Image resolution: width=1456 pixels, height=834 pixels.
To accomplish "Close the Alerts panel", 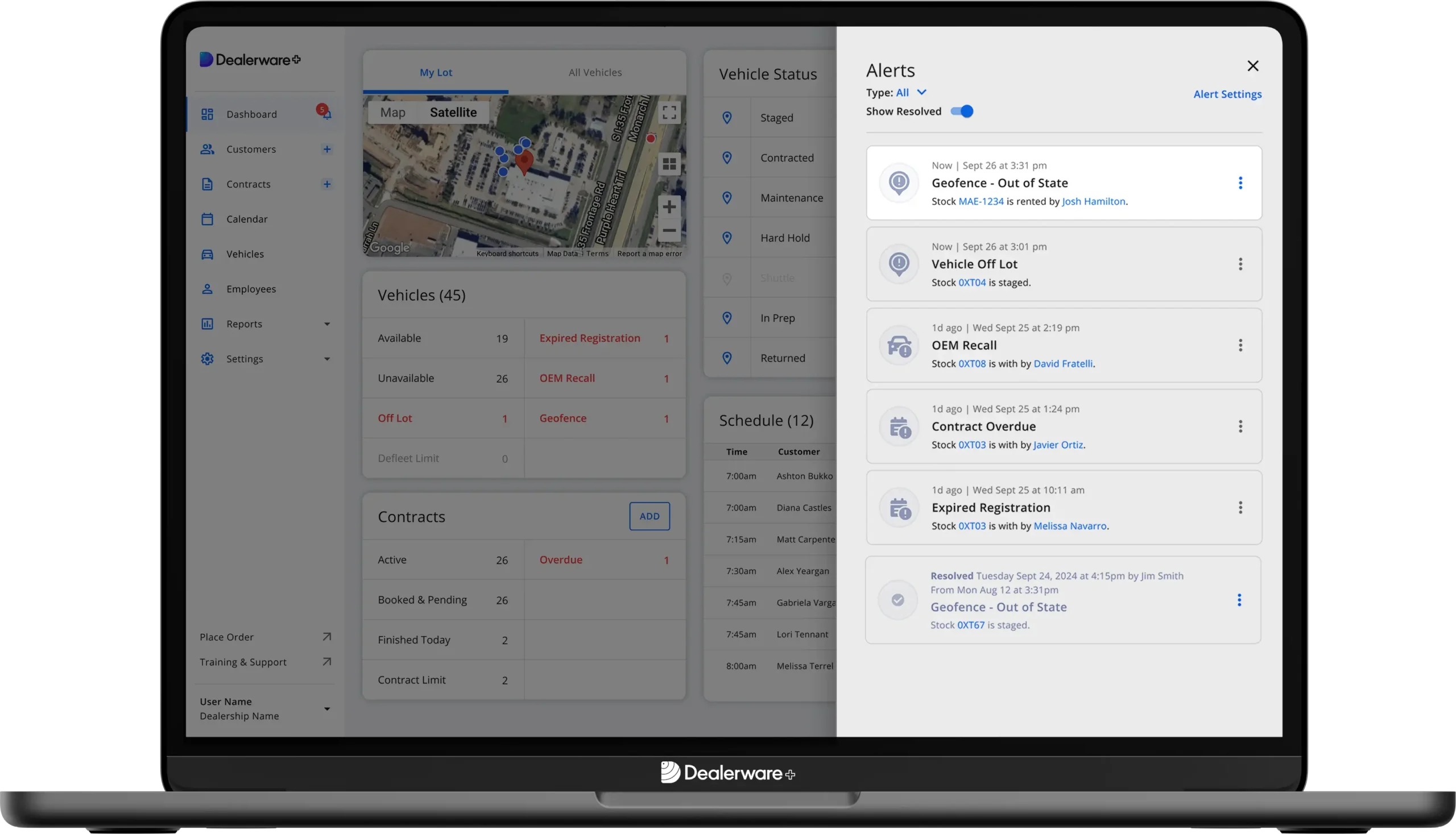I will pyautogui.click(x=1253, y=66).
